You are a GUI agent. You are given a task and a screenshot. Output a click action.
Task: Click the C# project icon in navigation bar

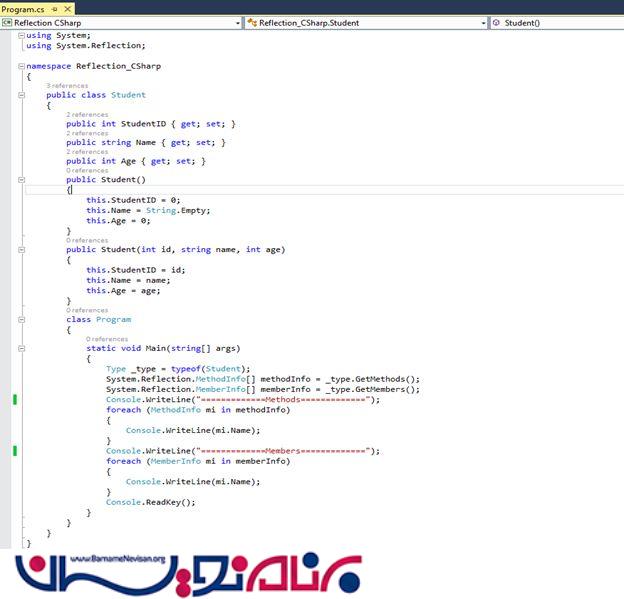(7, 22)
